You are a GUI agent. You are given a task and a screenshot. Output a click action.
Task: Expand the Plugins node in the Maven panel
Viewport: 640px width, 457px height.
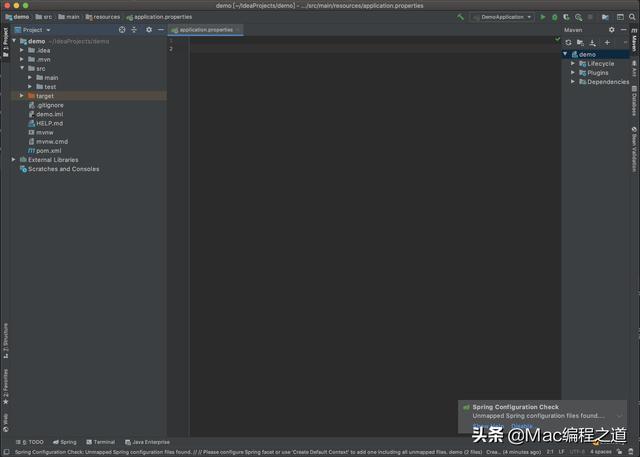pos(573,73)
